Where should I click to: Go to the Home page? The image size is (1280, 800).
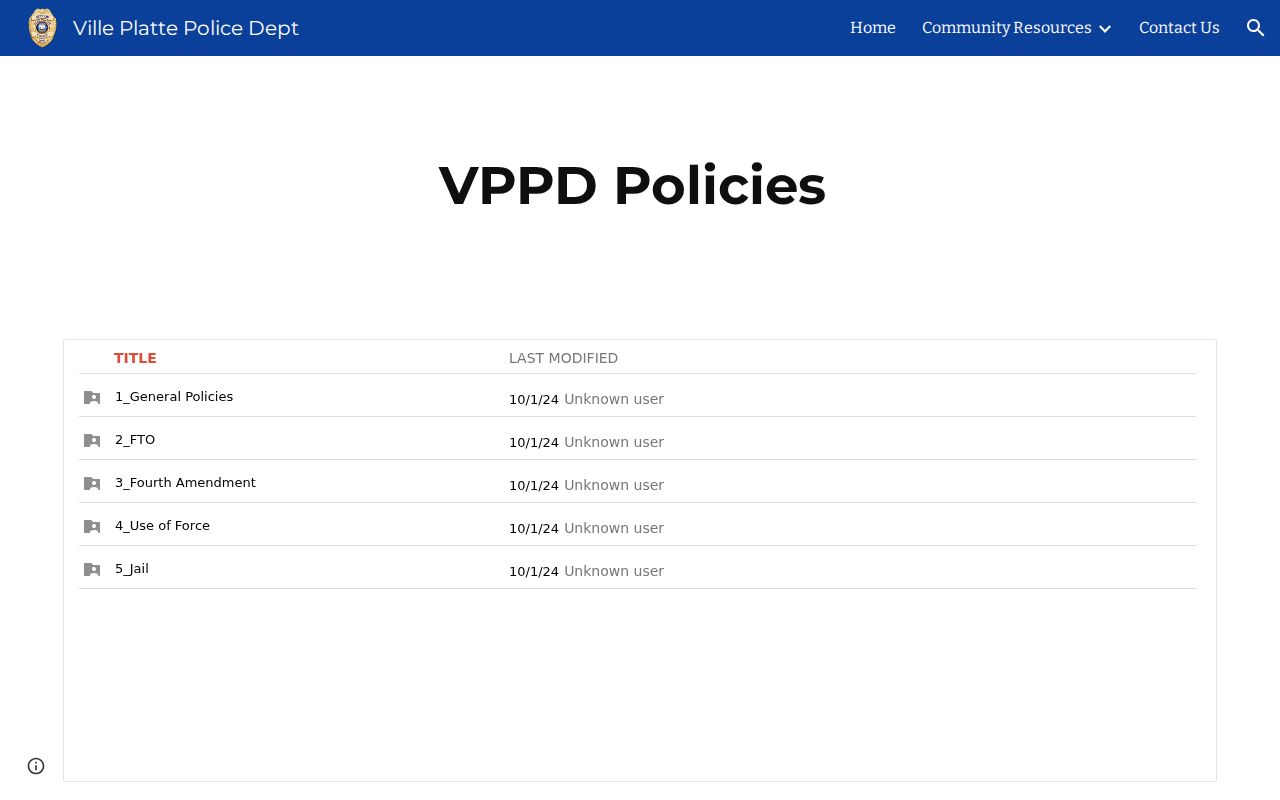click(x=873, y=28)
